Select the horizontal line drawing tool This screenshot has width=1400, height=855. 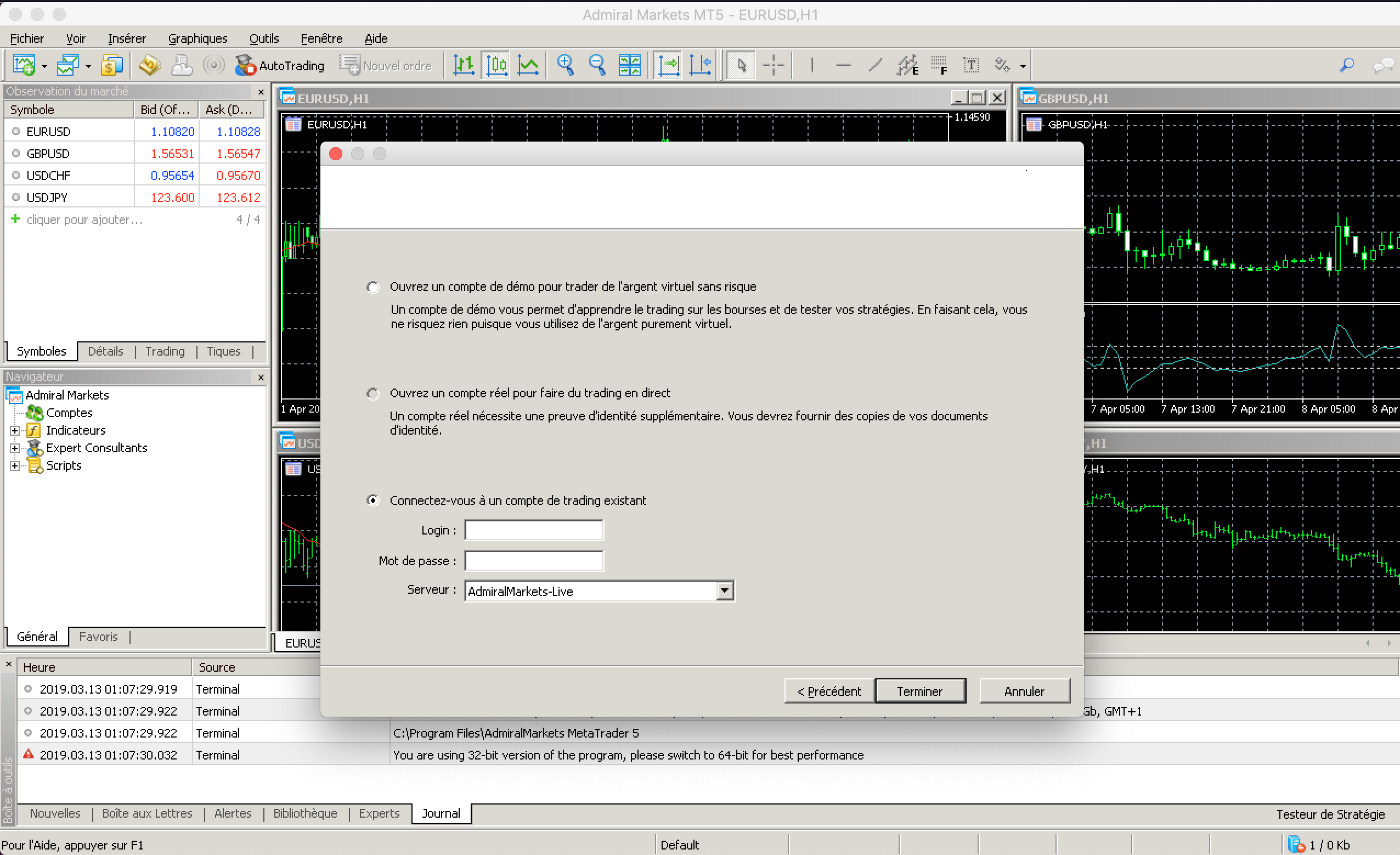tap(844, 65)
